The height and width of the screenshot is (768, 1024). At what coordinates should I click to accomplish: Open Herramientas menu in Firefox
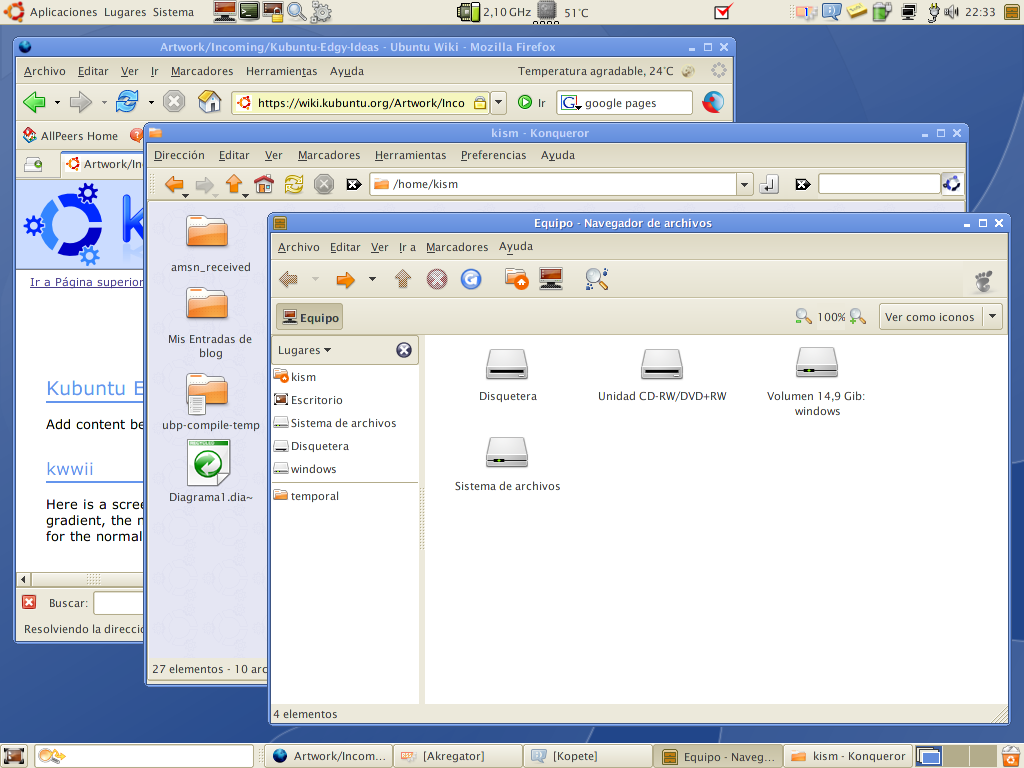click(281, 71)
